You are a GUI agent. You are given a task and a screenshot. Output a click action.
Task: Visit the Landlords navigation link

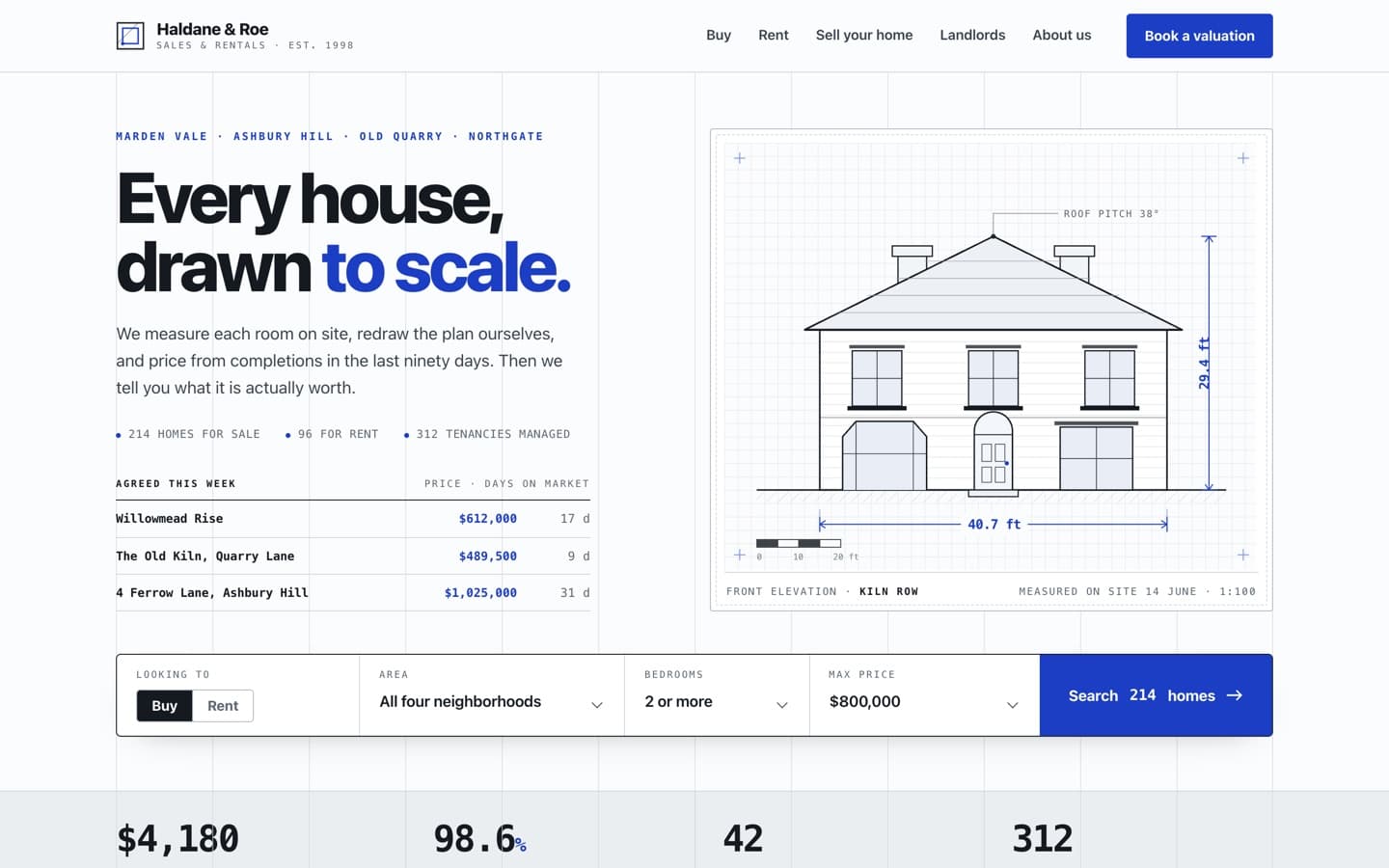pos(972,35)
